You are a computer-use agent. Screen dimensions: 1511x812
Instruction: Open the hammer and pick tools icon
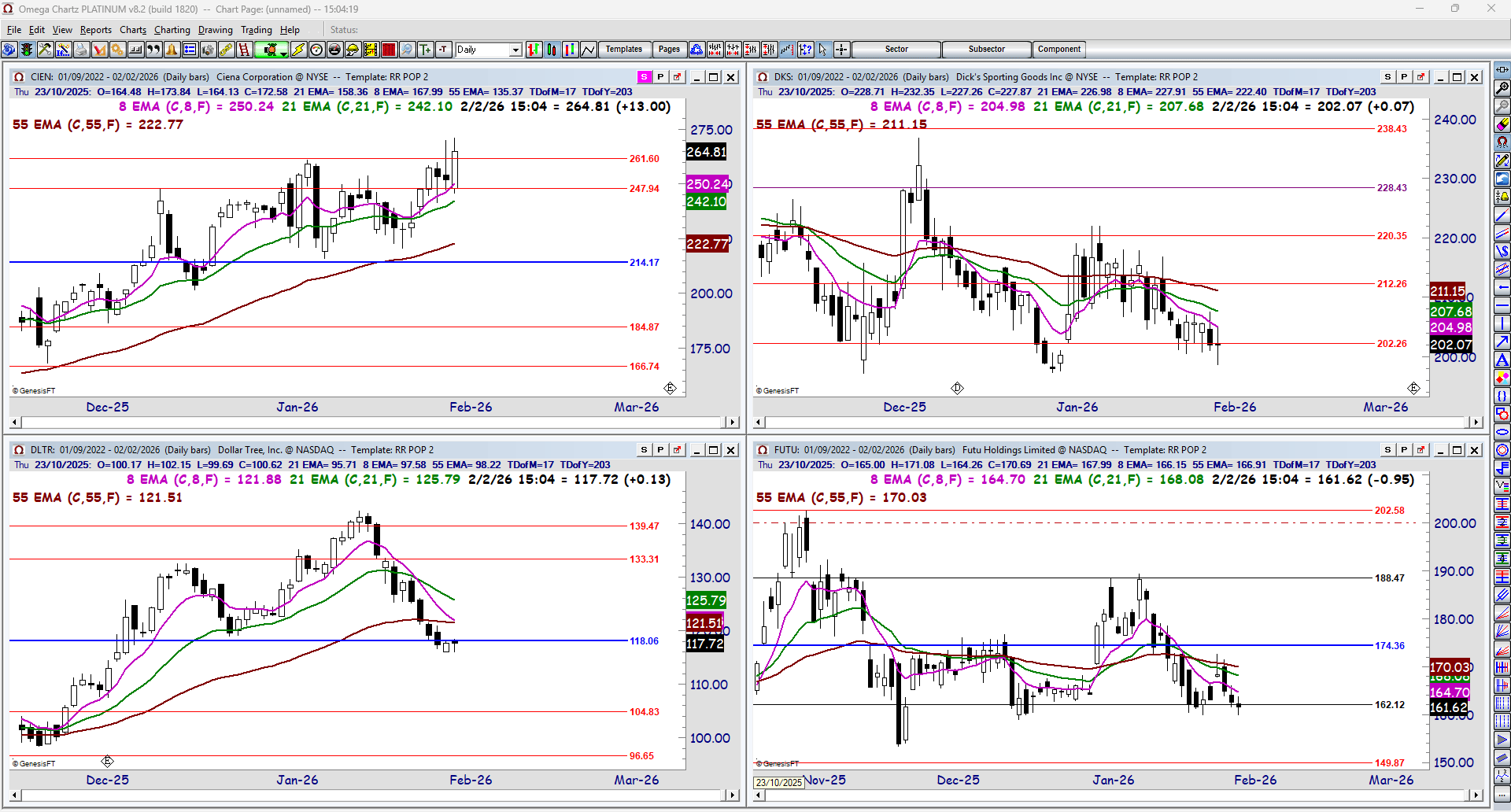tap(45, 50)
